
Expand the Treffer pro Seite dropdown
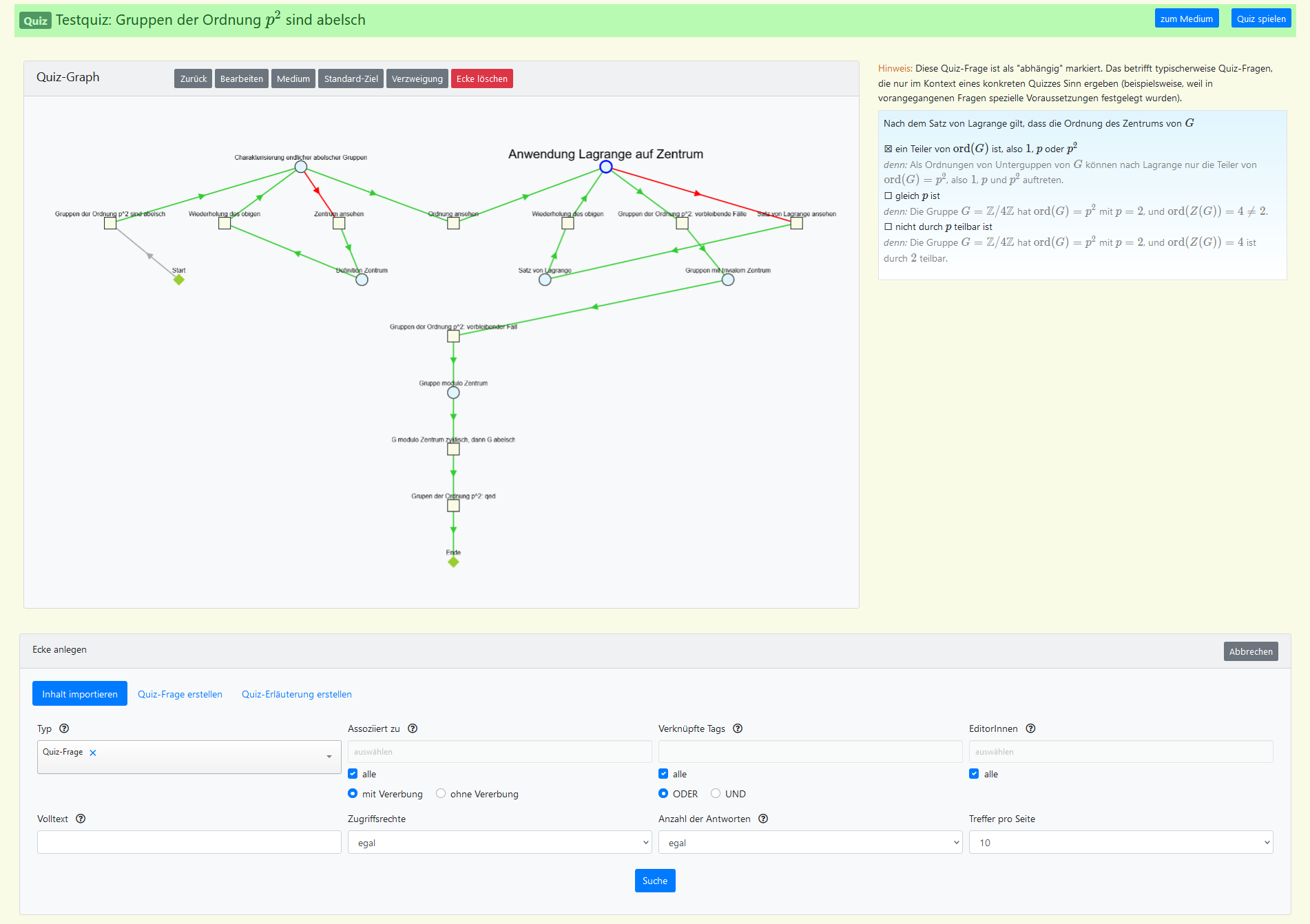click(1121, 842)
